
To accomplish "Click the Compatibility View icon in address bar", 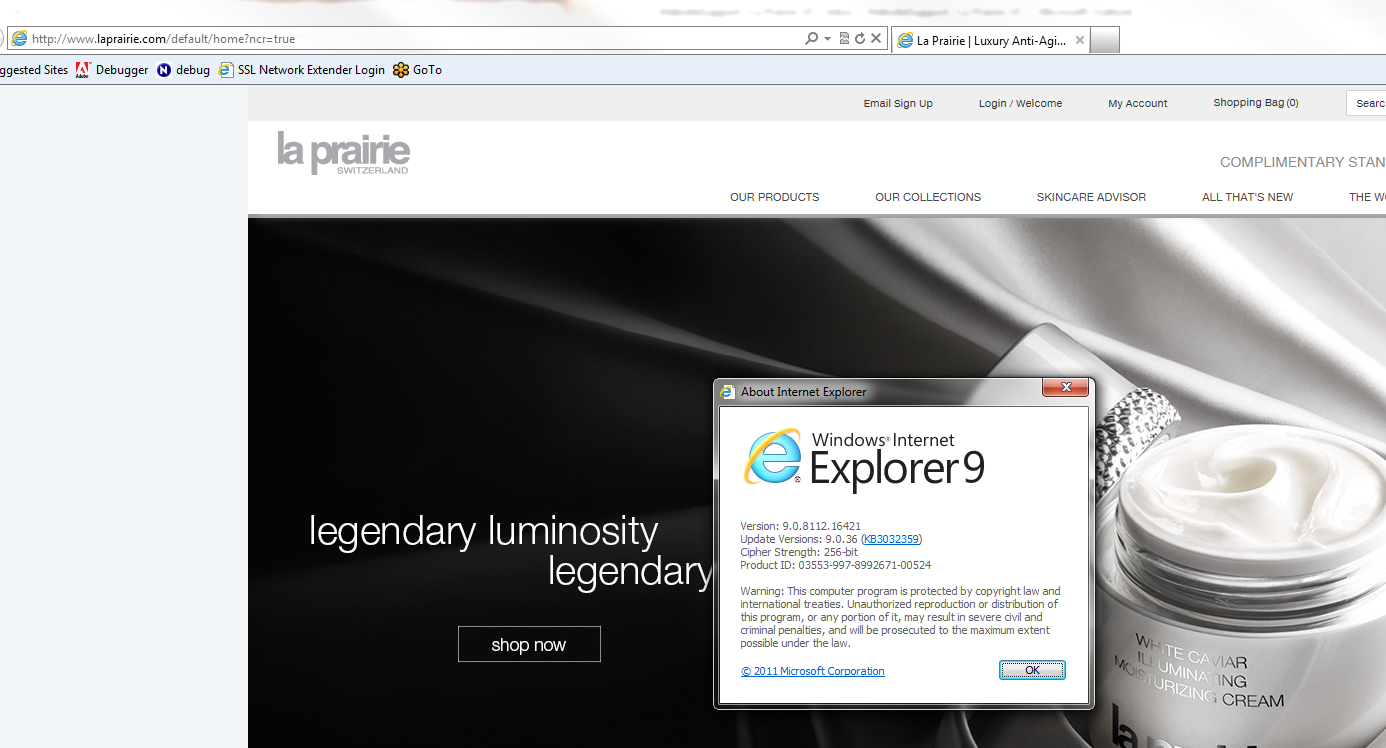I will click(x=844, y=39).
